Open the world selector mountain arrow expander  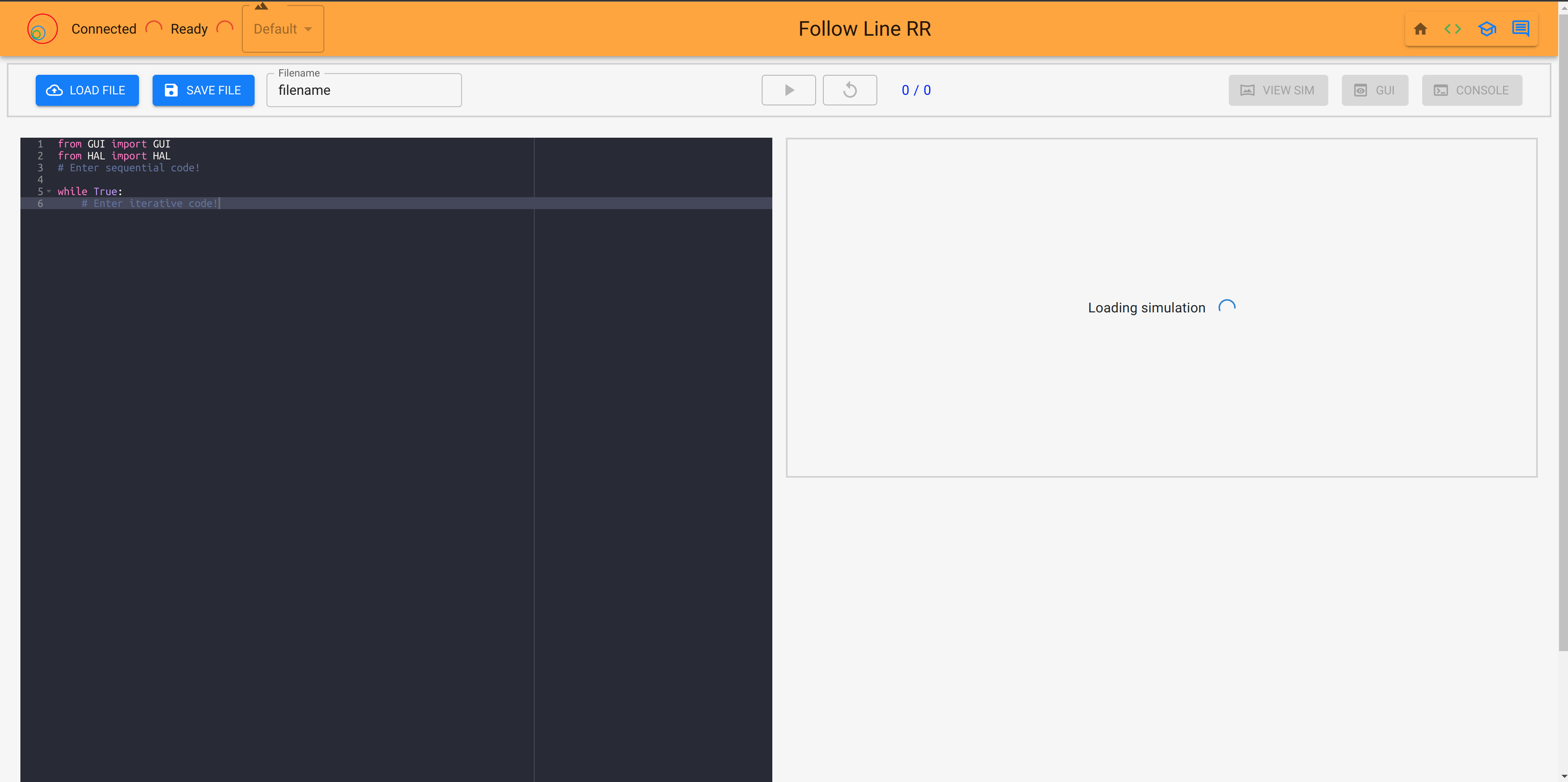(261, 6)
